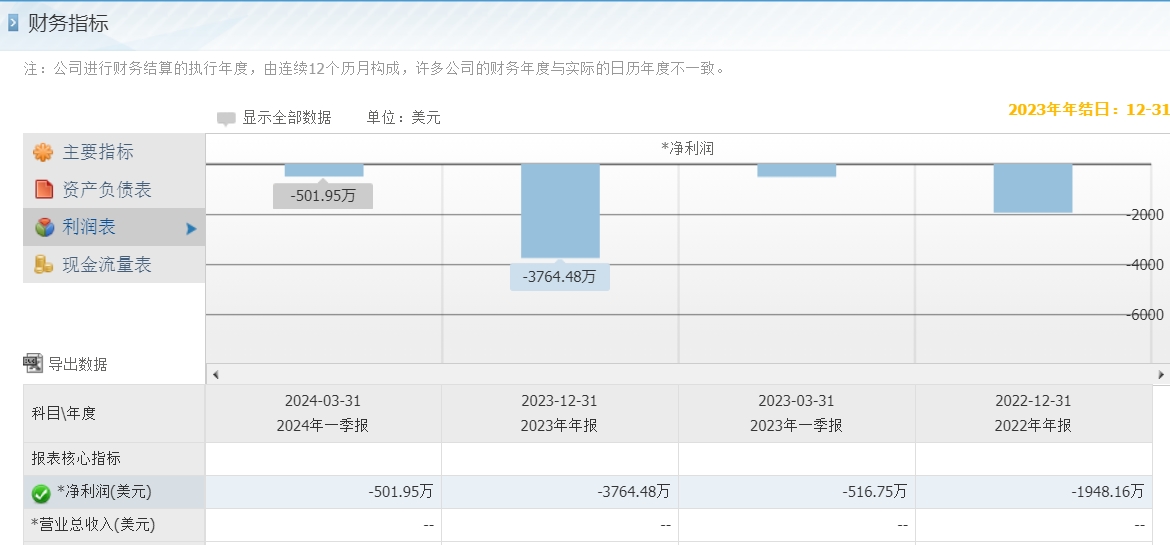The image size is (1170, 545).
Task: Click the blue arrow icon beside 财务指标
Action: tap(13, 23)
